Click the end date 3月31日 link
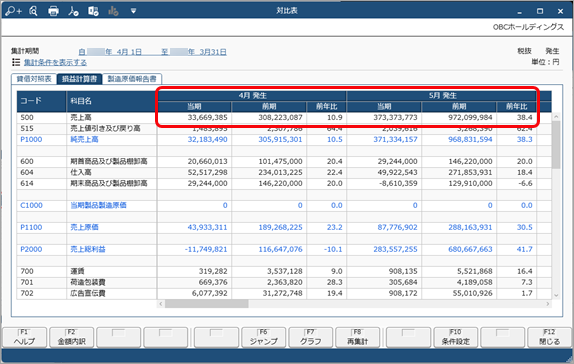Image resolution: width=574 pixels, height=364 pixels. pos(213,52)
